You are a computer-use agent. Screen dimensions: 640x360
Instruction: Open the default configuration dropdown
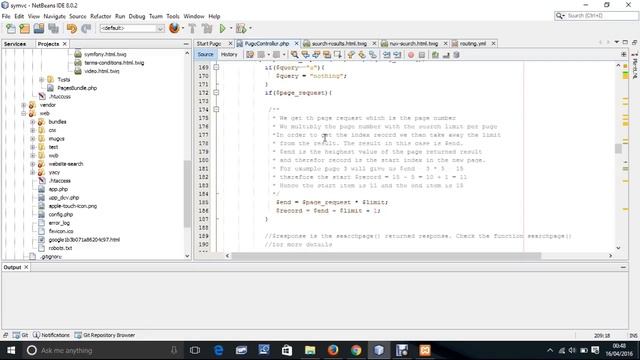coord(132,28)
